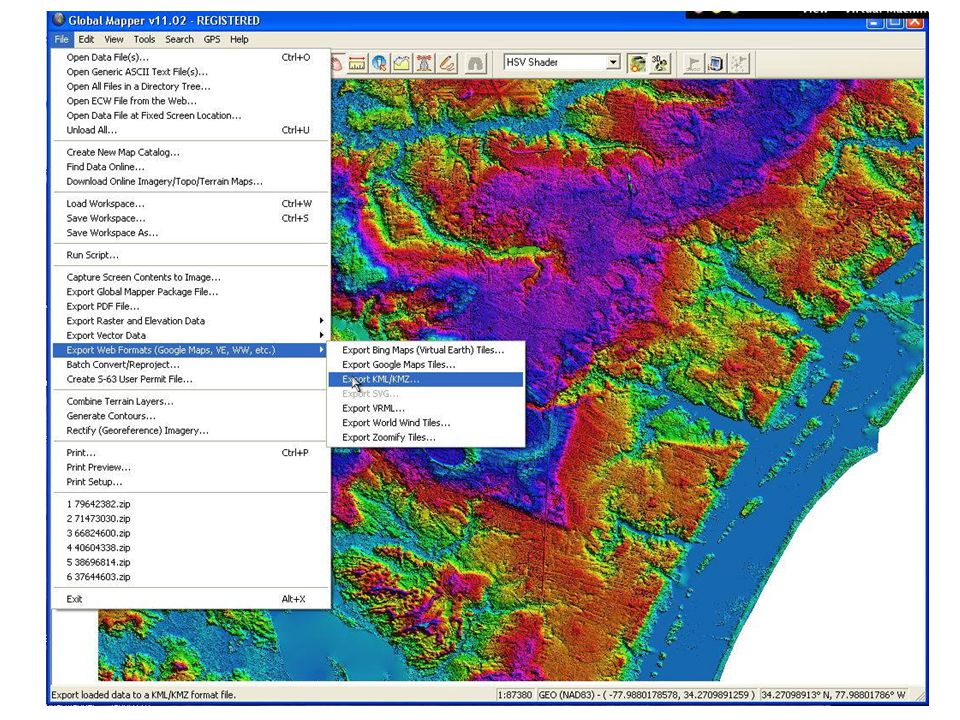Select the Path Profile tool icon
The image size is (960, 720).
402,62
